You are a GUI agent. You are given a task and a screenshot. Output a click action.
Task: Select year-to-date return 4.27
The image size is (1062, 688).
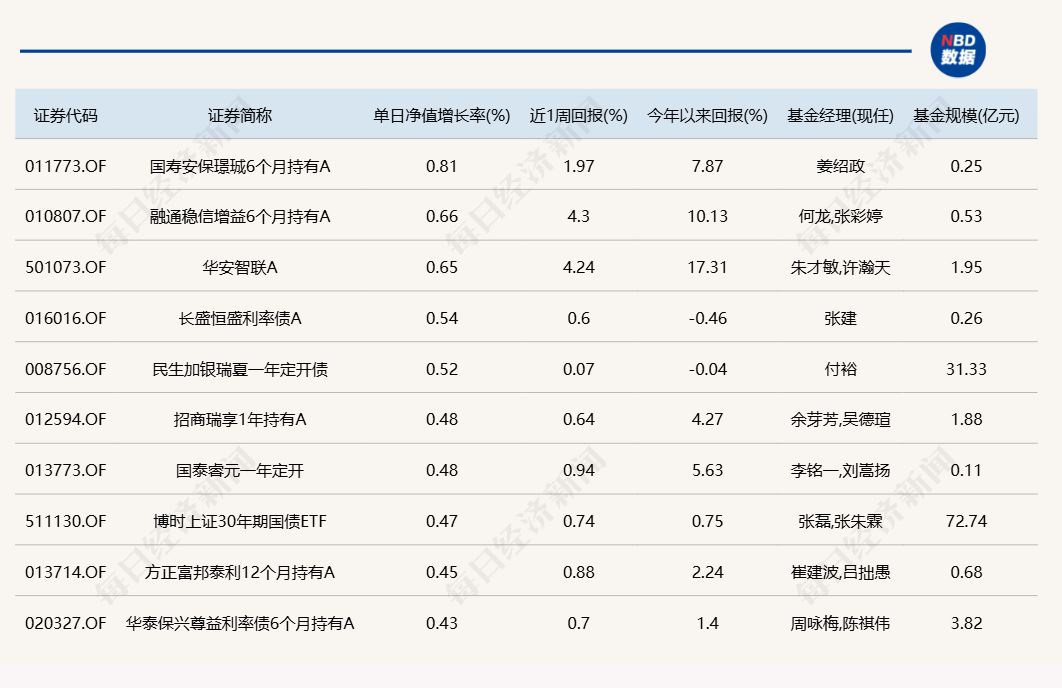(708, 420)
